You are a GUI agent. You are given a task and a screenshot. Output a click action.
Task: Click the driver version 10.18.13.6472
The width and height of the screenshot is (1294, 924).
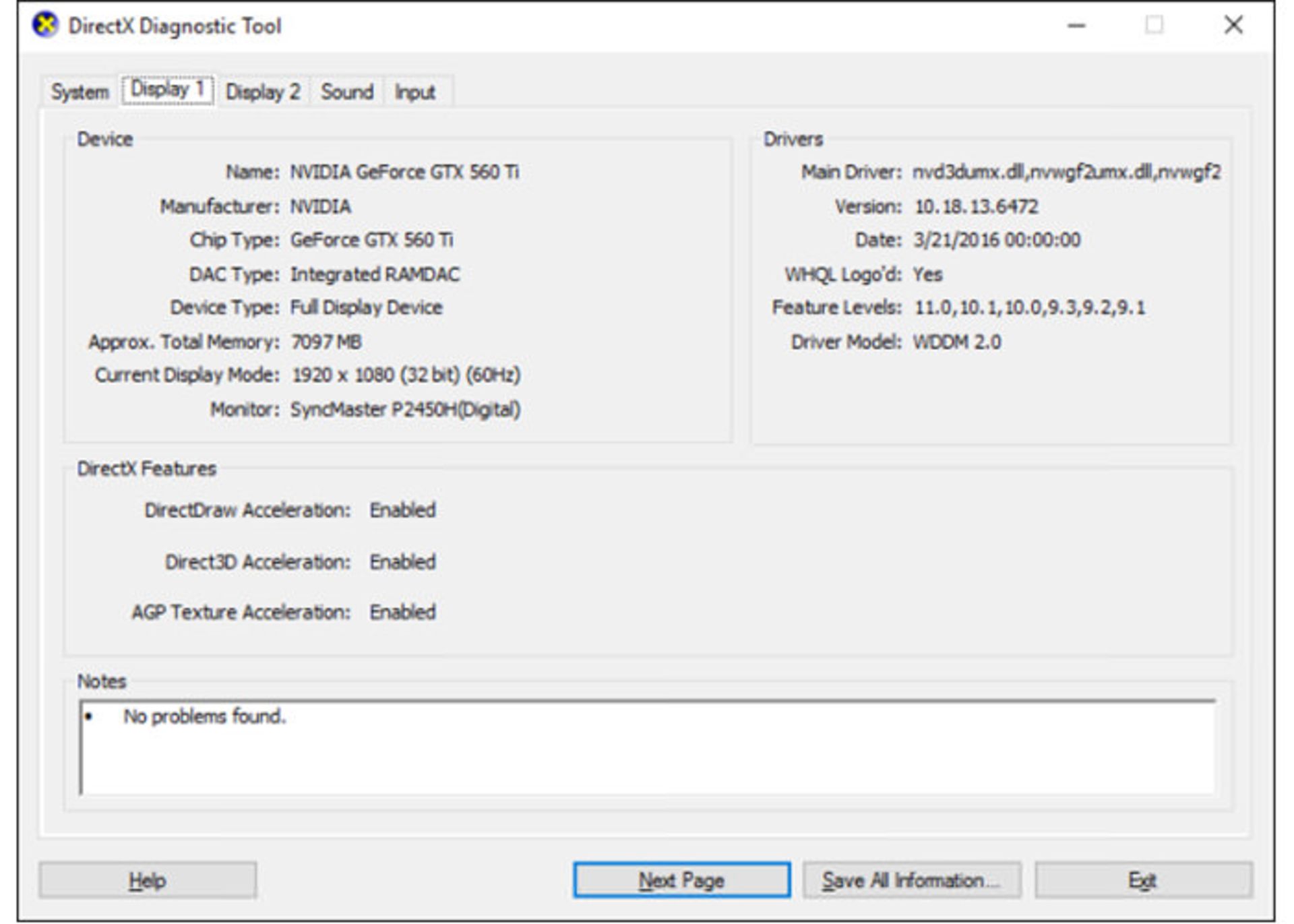pyautogui.click(x=976, y=206)
